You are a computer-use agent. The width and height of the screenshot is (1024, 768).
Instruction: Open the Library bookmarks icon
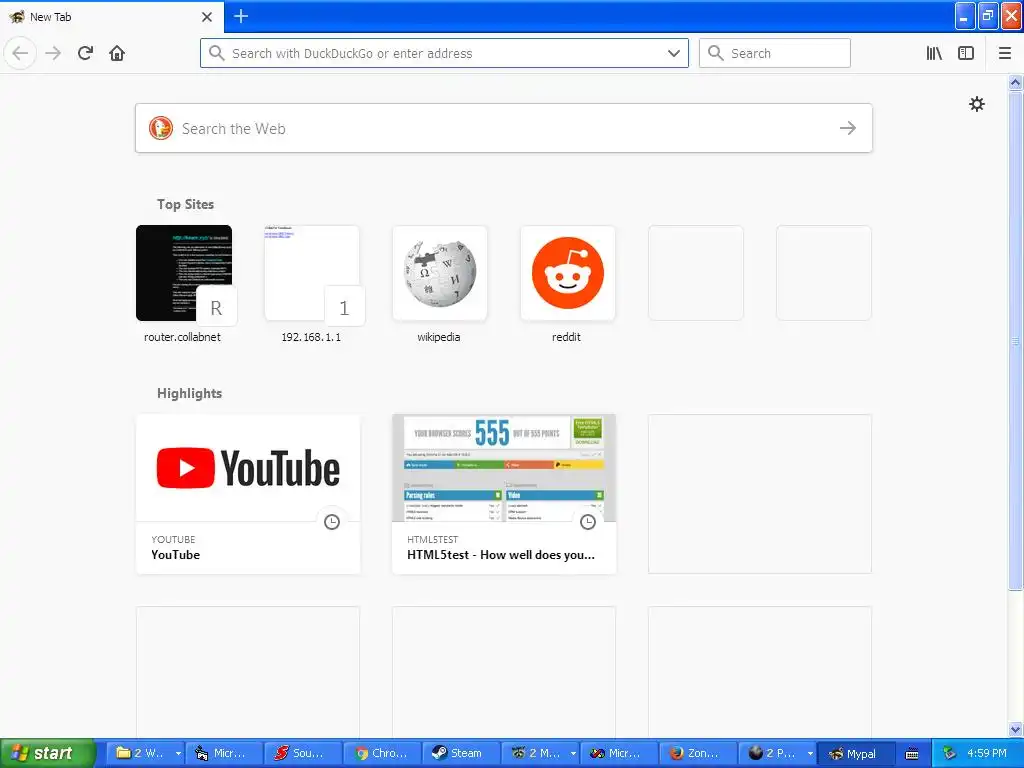pos(934,53)
